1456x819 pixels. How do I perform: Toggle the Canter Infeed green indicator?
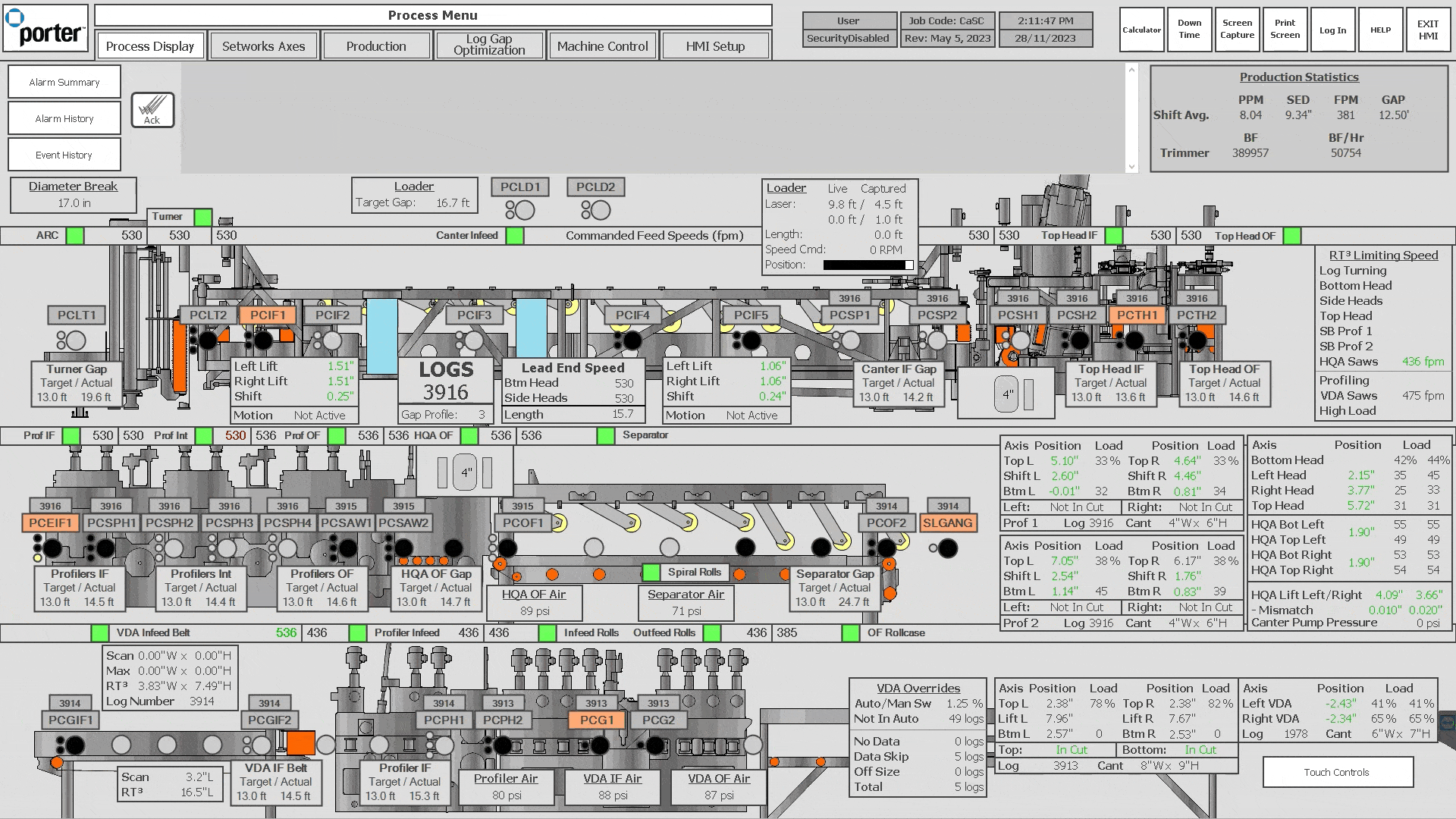click(x=515, y=235)
